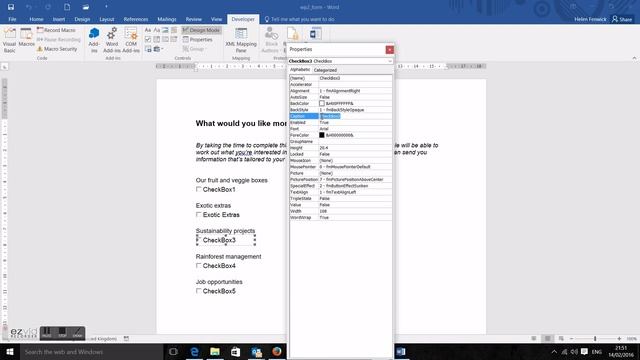Image resolution: width=640 pixels, height=360 pixels.
Task: Open XML Mapping Pane
Action: [241, 40]
